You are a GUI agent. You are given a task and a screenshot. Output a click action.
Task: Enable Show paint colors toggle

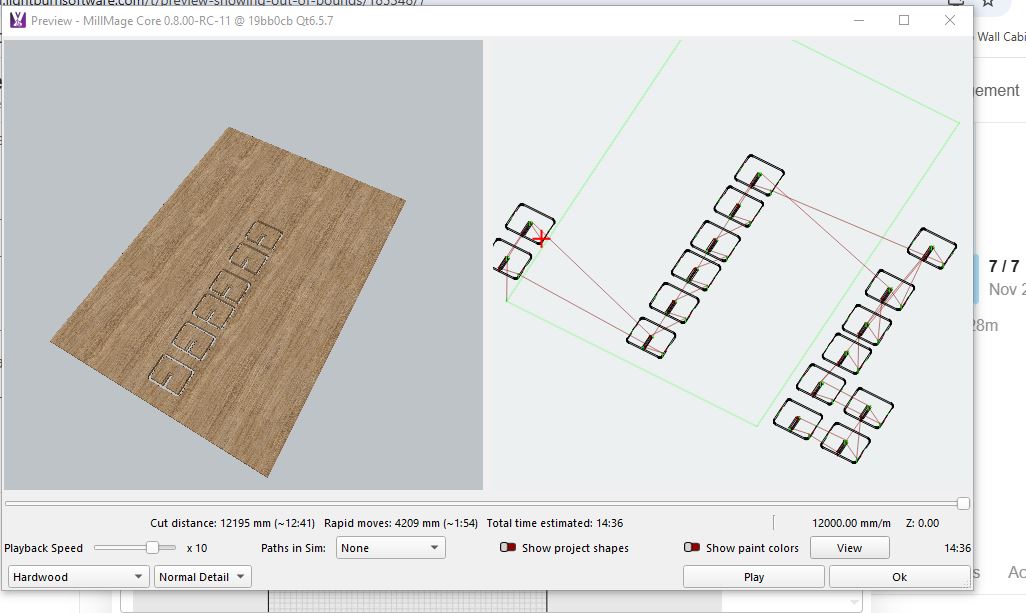coord(692,548)
